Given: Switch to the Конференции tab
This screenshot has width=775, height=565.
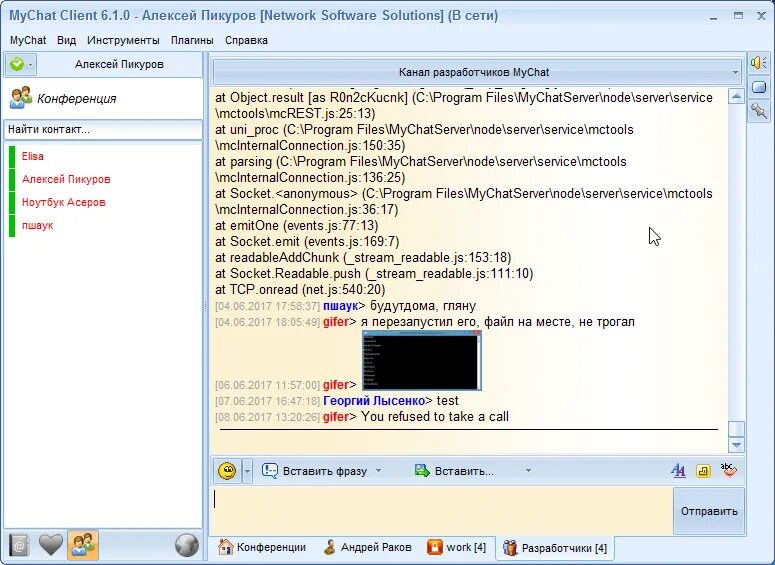Looking at the screenshot, I should pos(262,547).
